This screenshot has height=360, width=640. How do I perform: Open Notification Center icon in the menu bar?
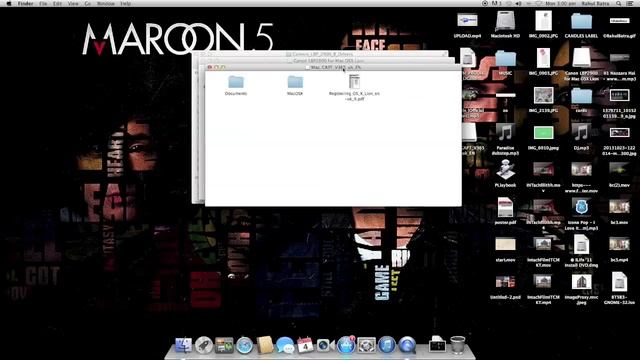[x=630, y=4]
